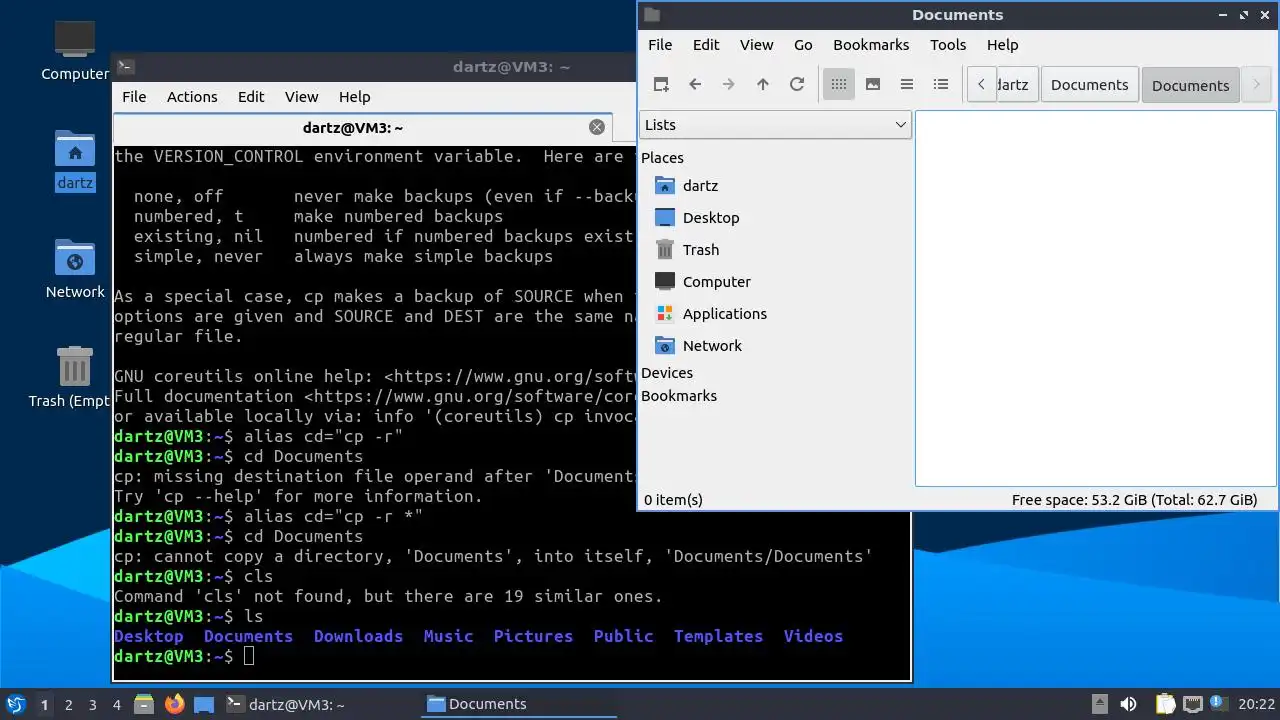Click Trash desktop icon
This screenshot has height=720, width=1280.
74,377
